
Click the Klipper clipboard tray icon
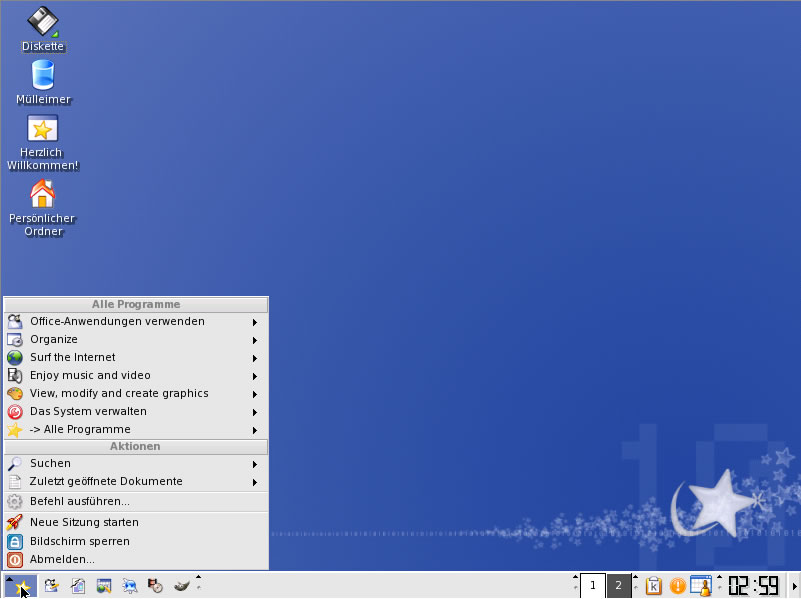coord(654,586)
